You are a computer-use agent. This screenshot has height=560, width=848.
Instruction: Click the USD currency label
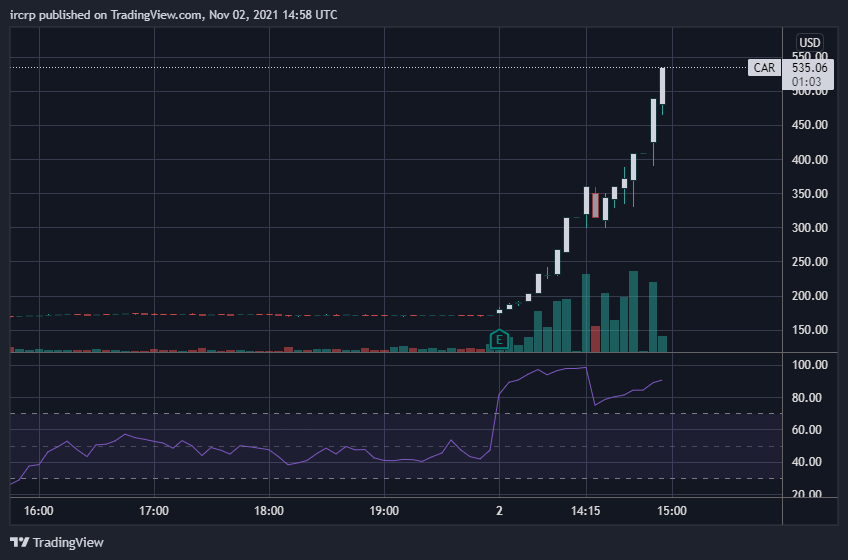[810, 43]
